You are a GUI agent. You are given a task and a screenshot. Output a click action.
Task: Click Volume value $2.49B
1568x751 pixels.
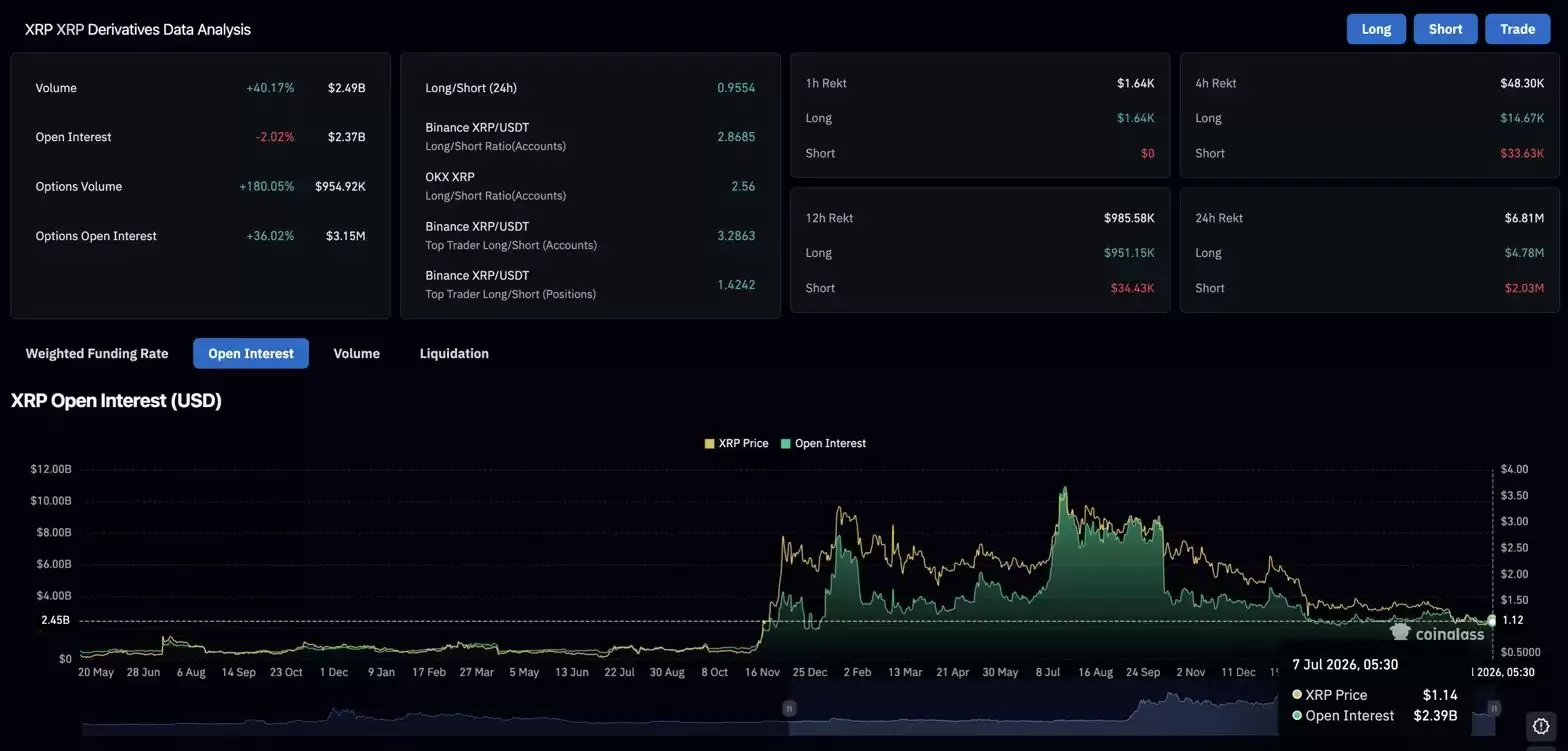point(346,88)
